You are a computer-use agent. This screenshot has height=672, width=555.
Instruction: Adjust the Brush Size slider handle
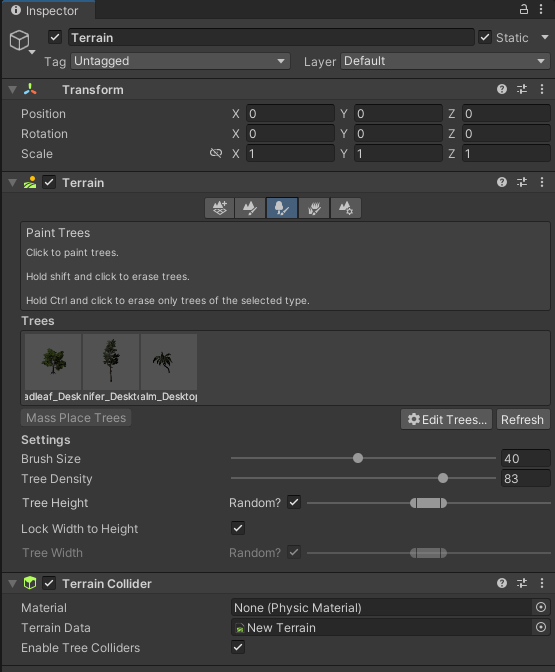click(358, 458)
